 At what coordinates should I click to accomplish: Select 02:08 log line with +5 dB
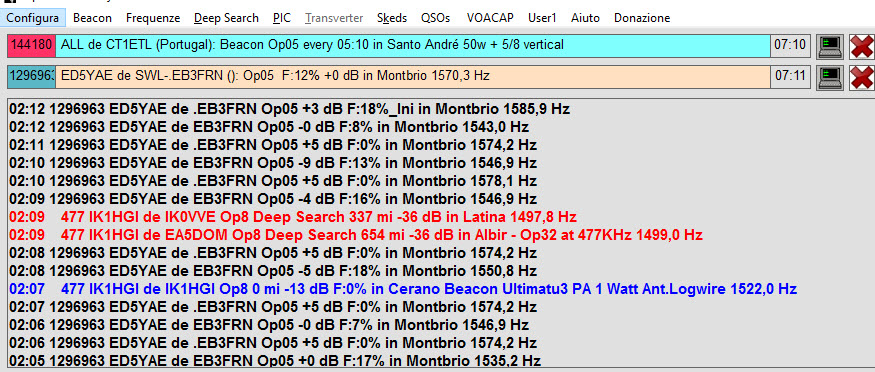pos(273,253)
